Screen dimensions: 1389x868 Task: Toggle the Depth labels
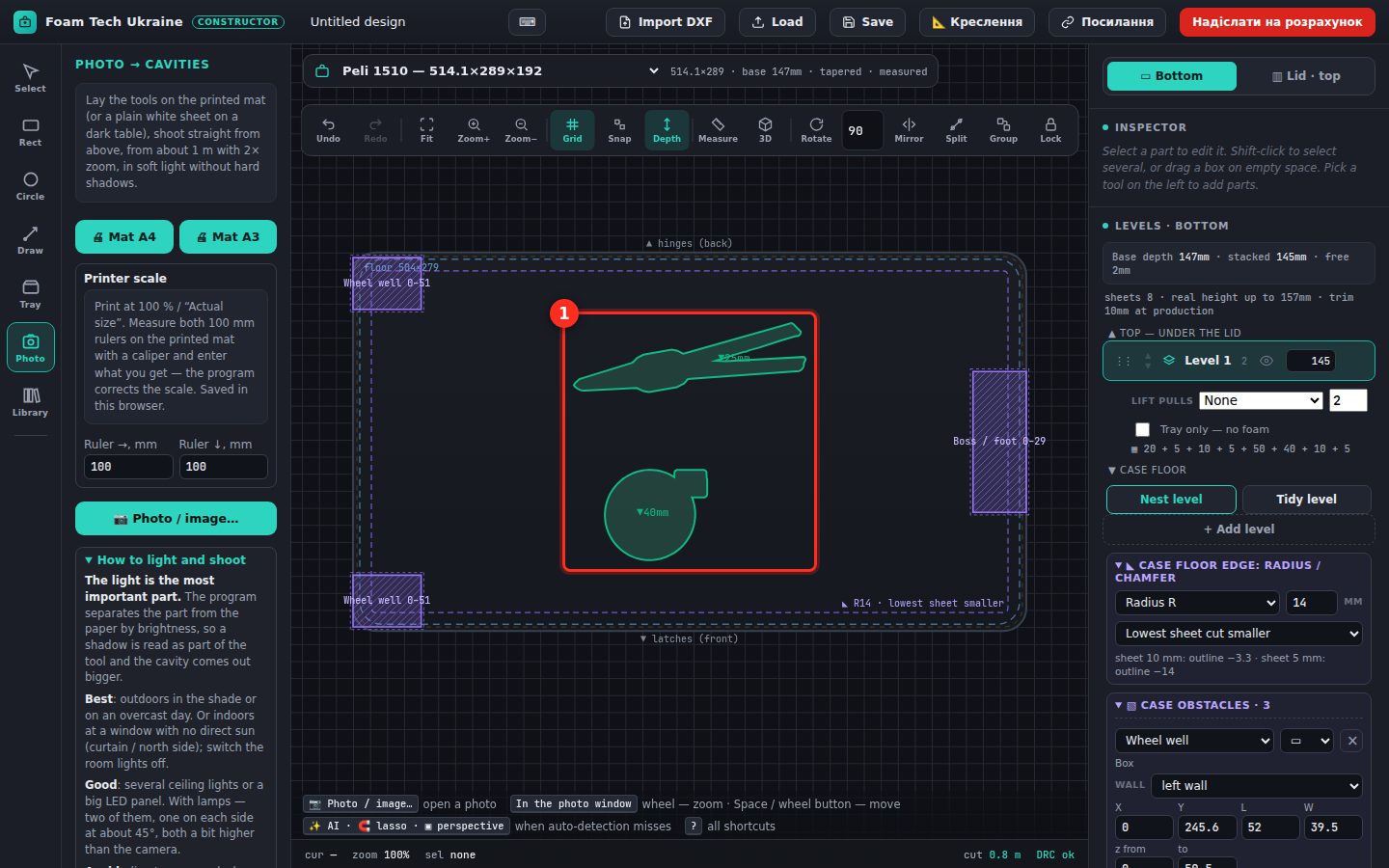(667, 130)
